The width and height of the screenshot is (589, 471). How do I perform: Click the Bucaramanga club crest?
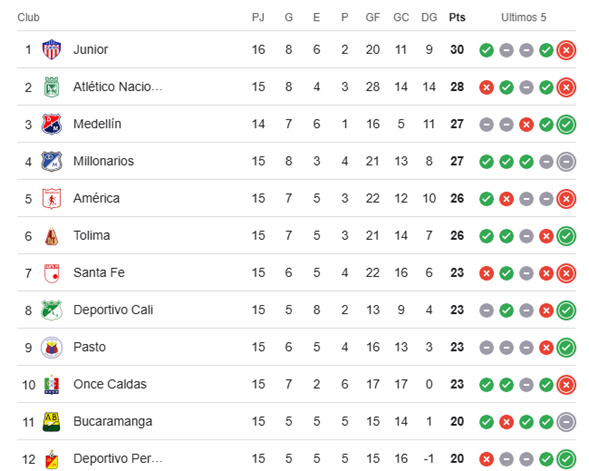pyautogui.click(x=51, y=421)
